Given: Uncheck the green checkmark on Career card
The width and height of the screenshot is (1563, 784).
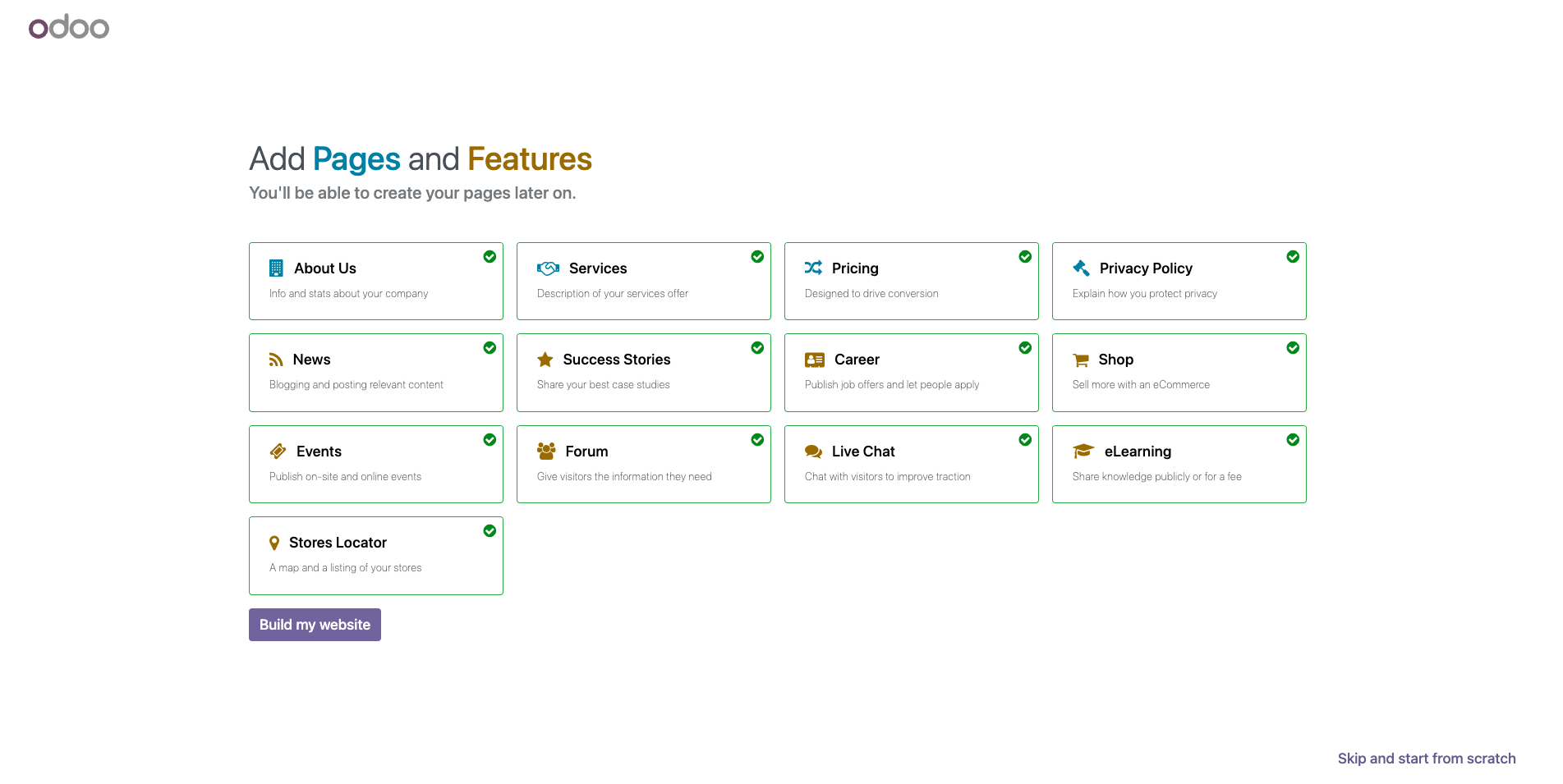Looking at the screenshot, I should (1025, 348).
